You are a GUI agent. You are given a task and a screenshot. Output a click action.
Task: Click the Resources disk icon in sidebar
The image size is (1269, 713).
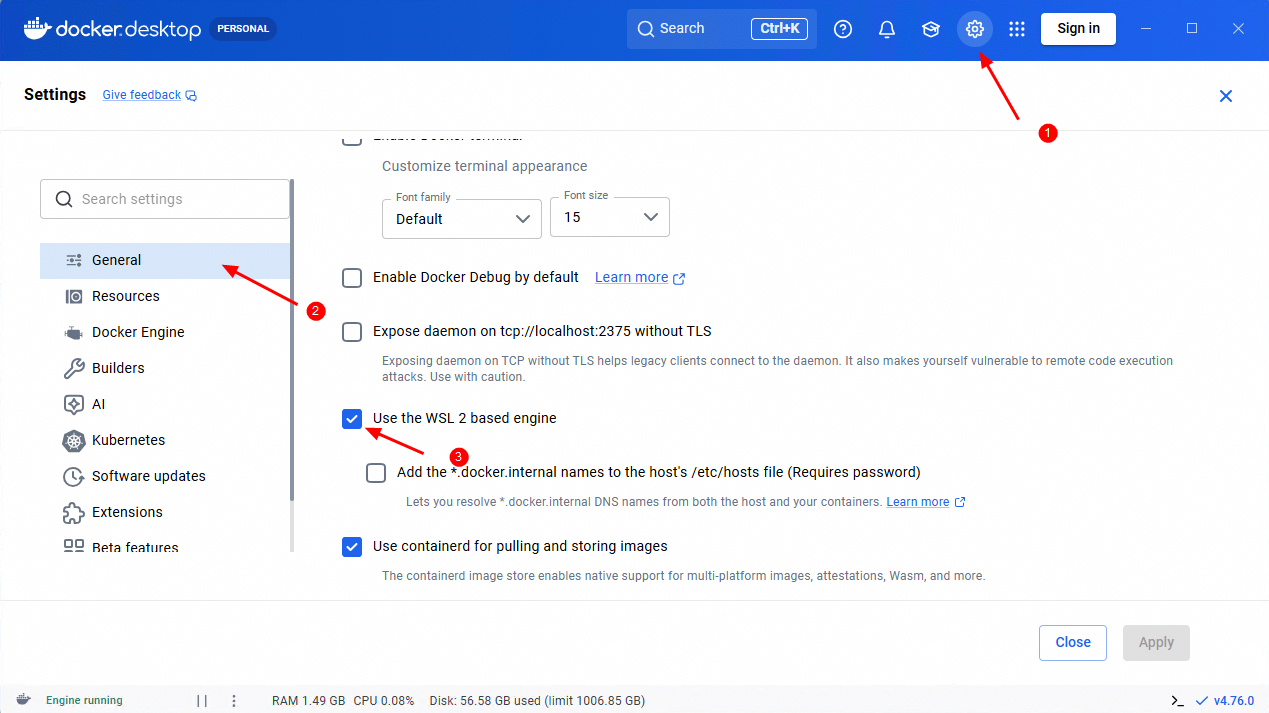pos(74,296)
